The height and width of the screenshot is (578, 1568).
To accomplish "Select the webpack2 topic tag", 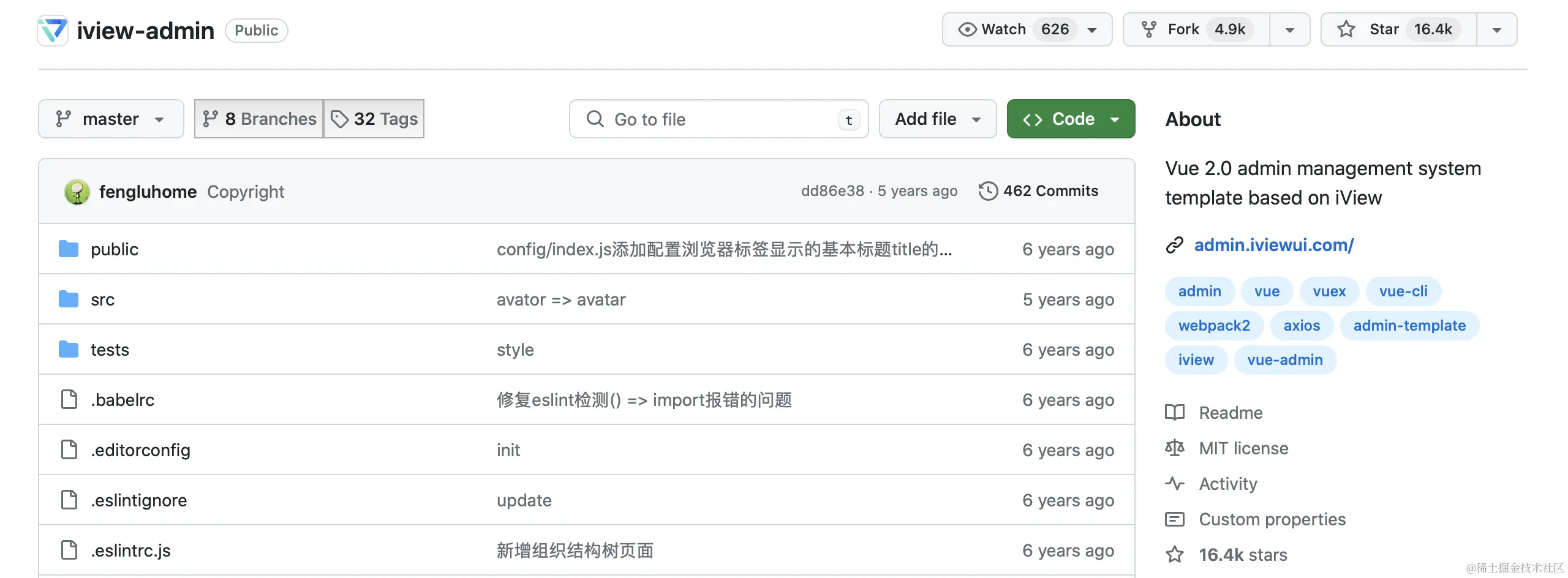I will [1214, 326].
